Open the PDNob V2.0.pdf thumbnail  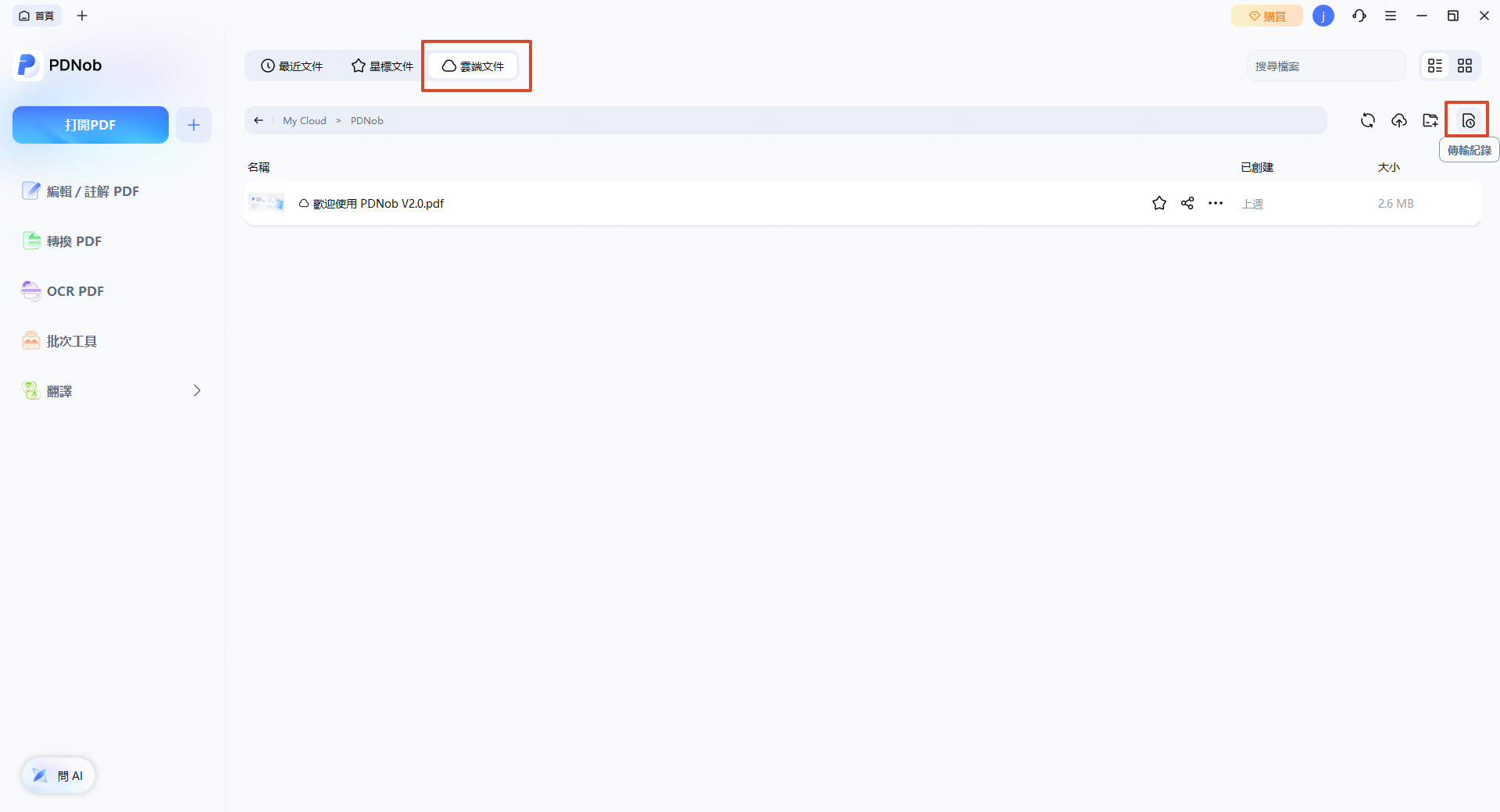tap(266, 203)
